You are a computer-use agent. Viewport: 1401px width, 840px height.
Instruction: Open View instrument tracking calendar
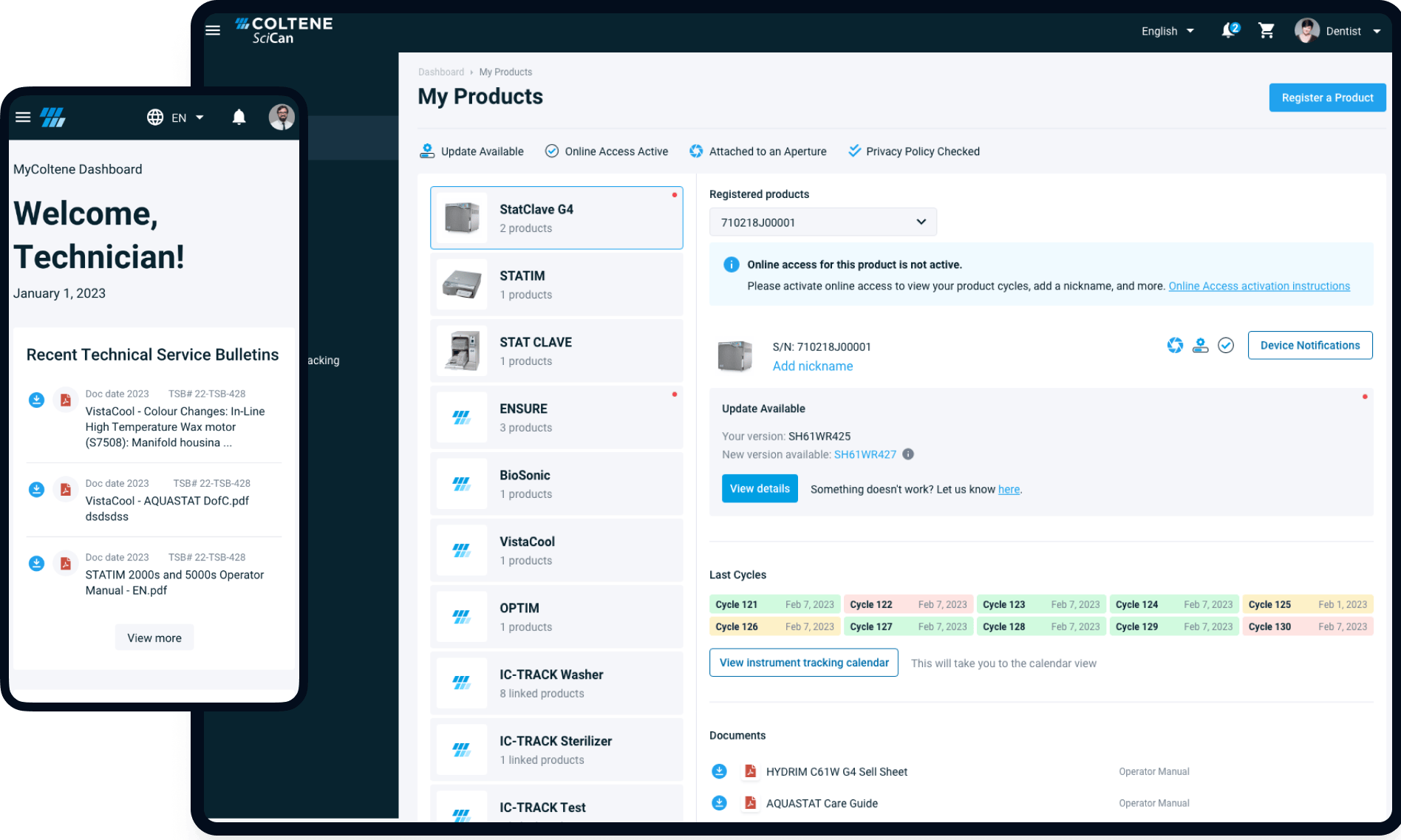(804, 663)
